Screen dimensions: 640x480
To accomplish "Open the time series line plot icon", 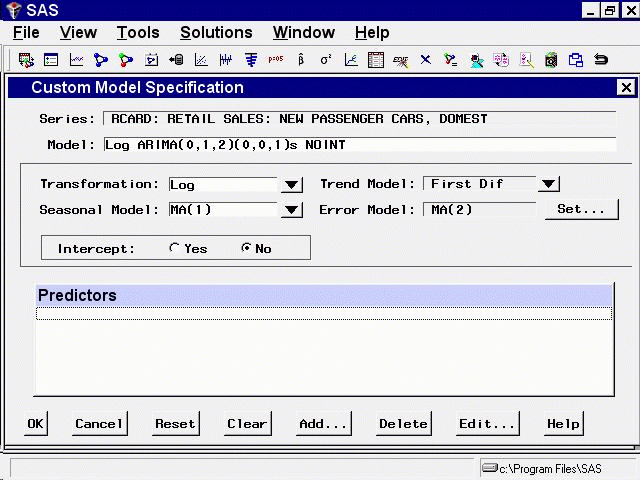I will (x=76, y=60).
